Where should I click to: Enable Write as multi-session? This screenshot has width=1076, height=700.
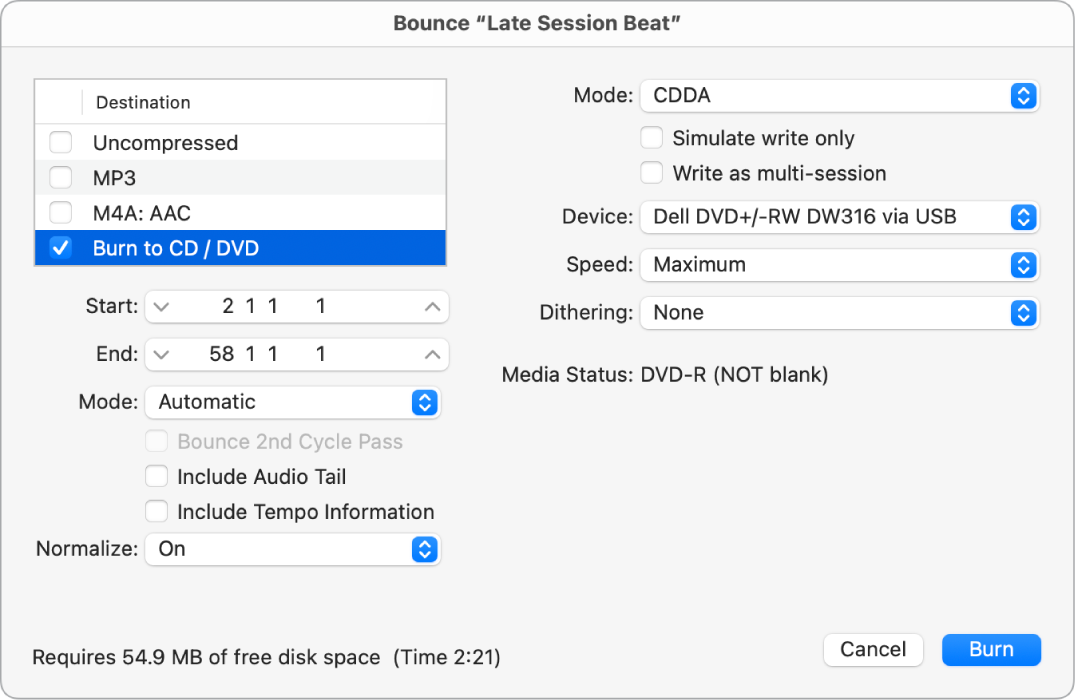pos(651,173)
